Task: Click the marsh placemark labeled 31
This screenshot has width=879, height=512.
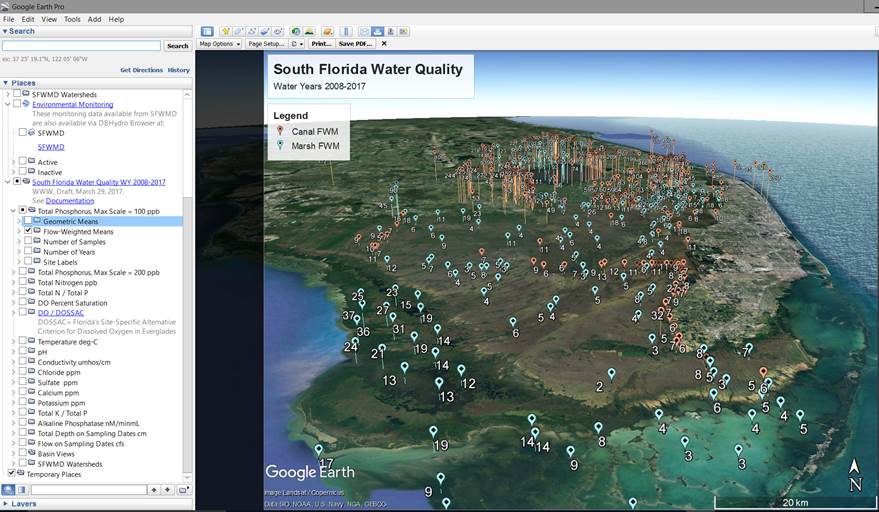Action: (393, 317)
